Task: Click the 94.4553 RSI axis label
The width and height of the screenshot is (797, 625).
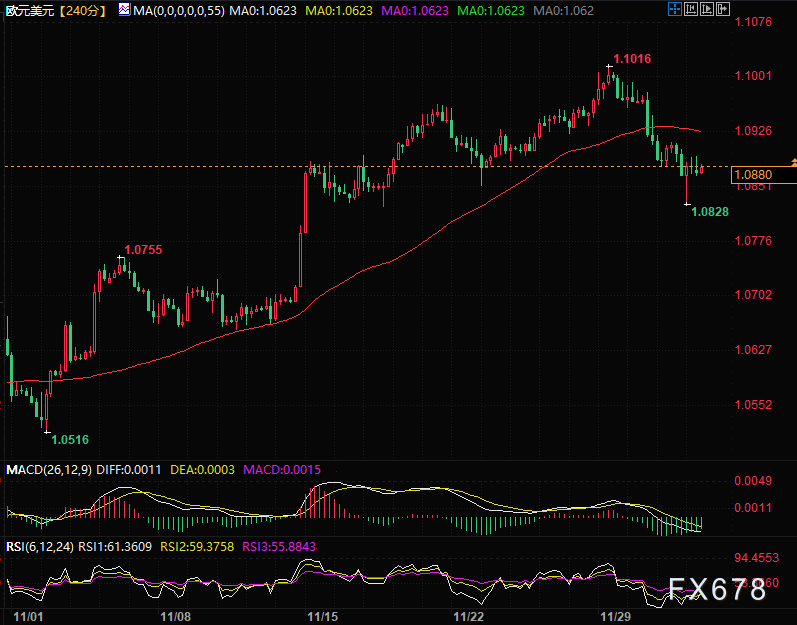Action: click(756, 558)
